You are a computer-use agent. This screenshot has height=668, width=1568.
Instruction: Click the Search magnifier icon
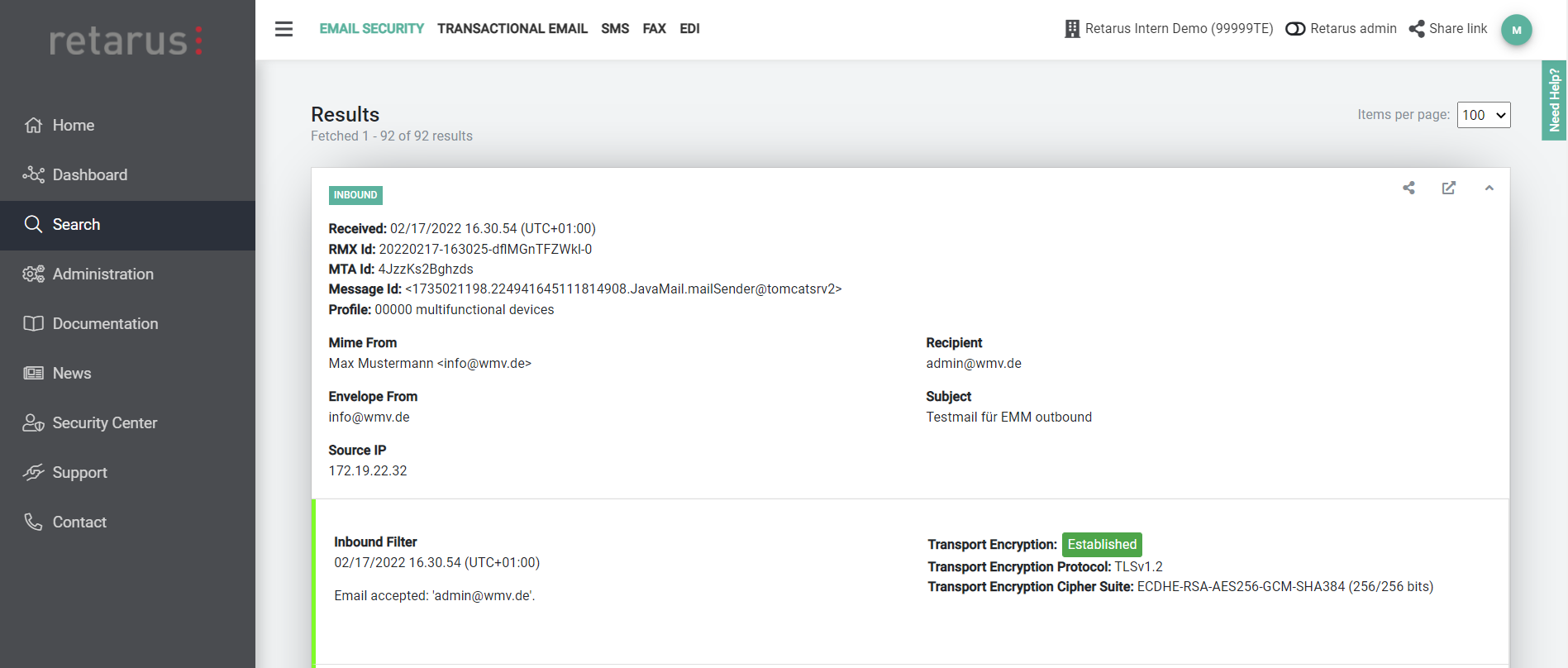[x=33, y=224]
